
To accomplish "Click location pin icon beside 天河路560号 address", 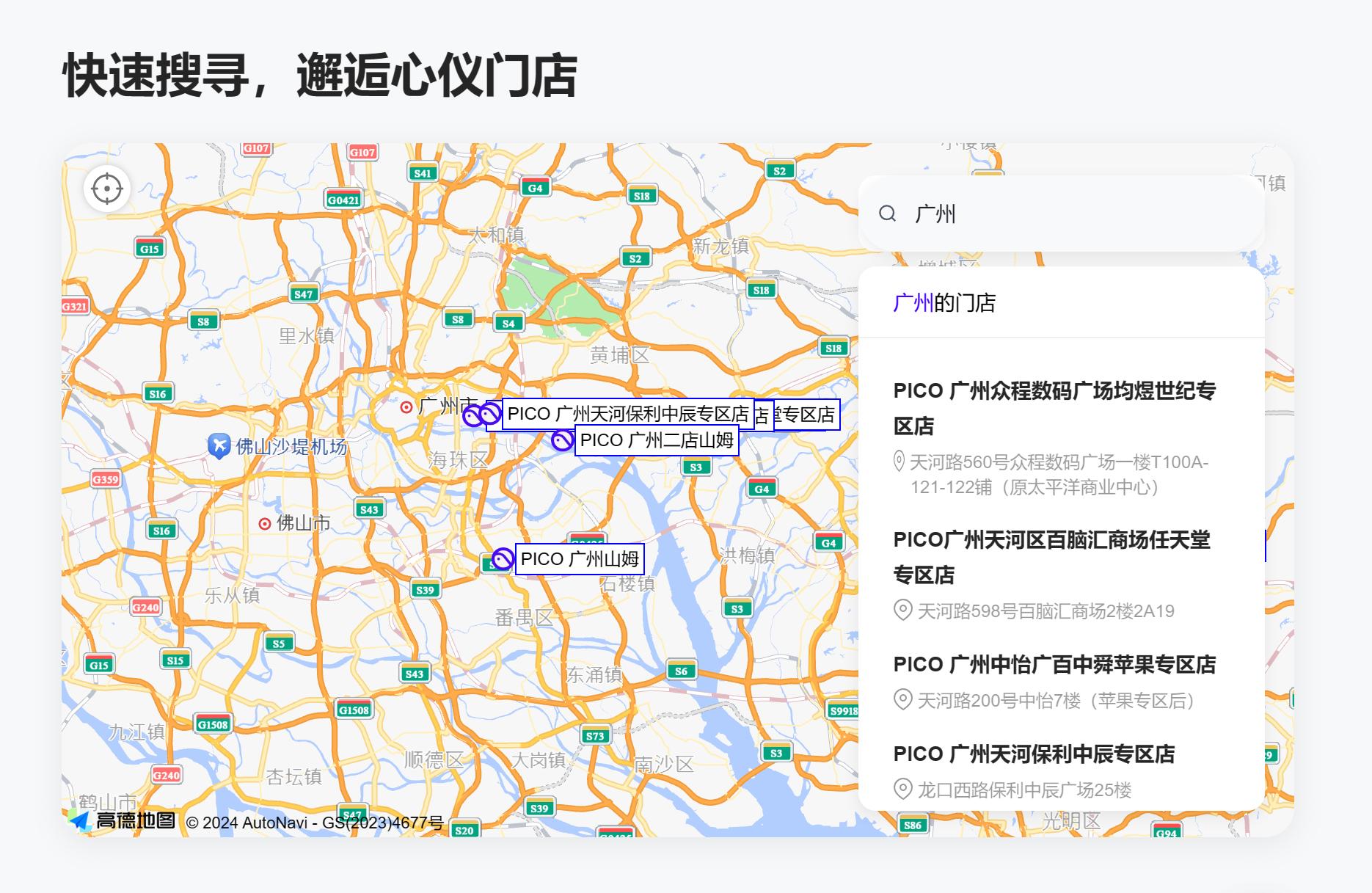I will (899, 462).
